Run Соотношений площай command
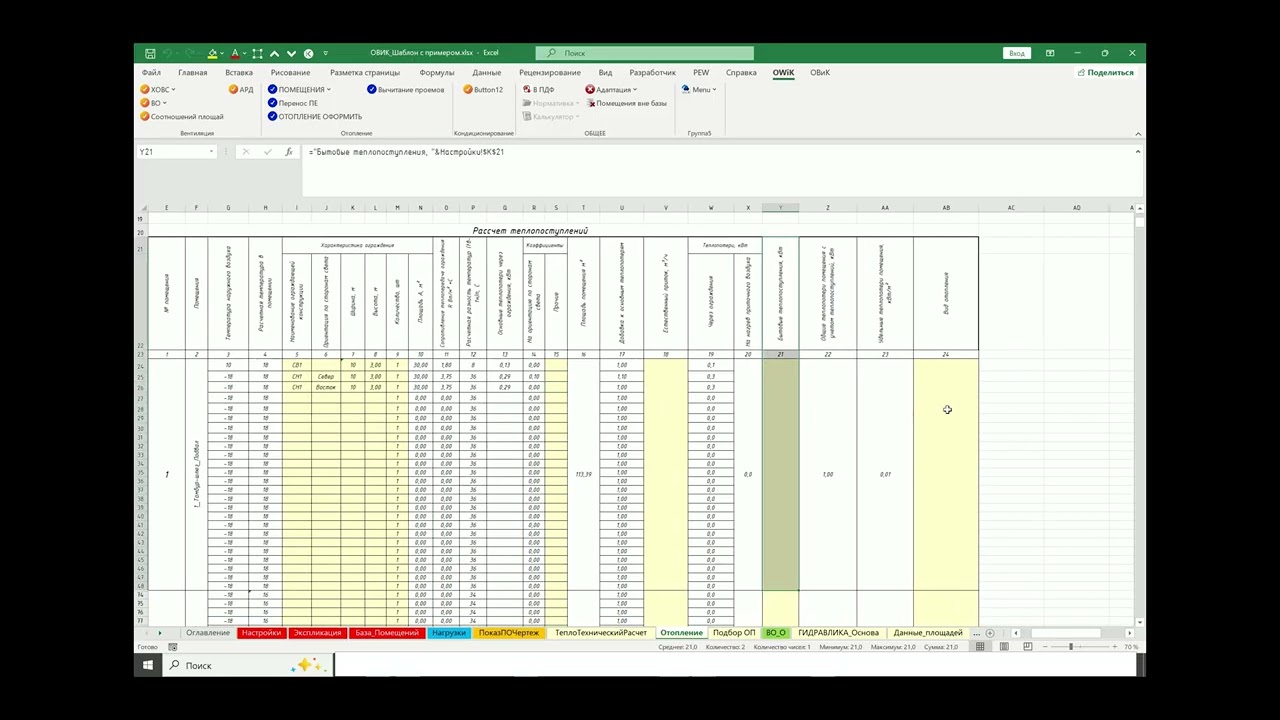The width and height of the screenshot is (1280, 720). [x=181, y=116]
